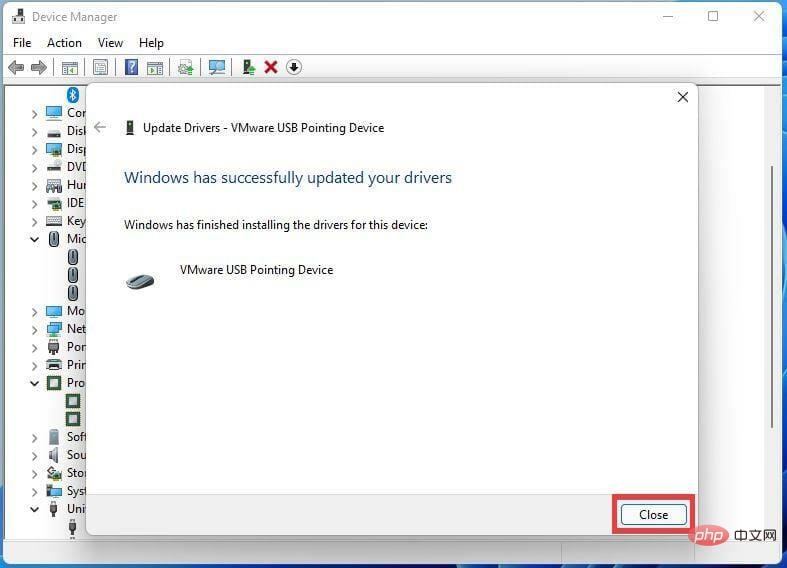Expand the DVD drives node chevron
This screenshot has width=787, height=568.
(x=34, y=168)
